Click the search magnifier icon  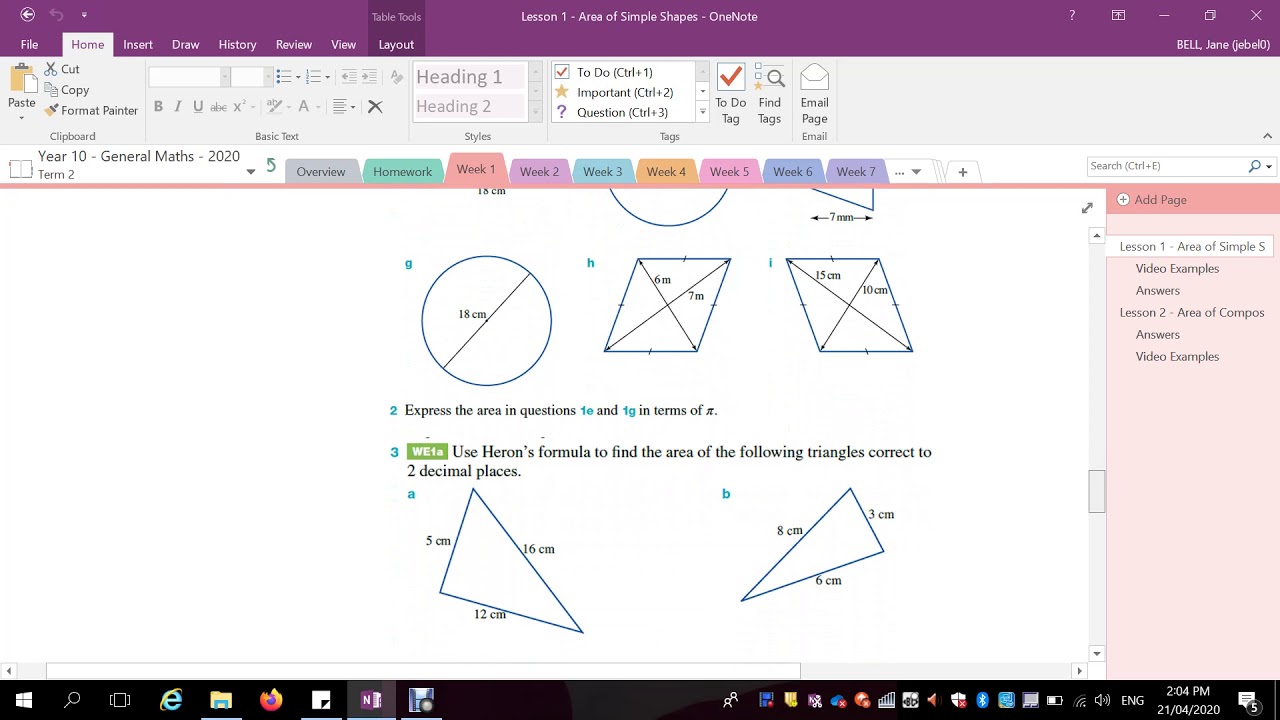point(1255,166)
